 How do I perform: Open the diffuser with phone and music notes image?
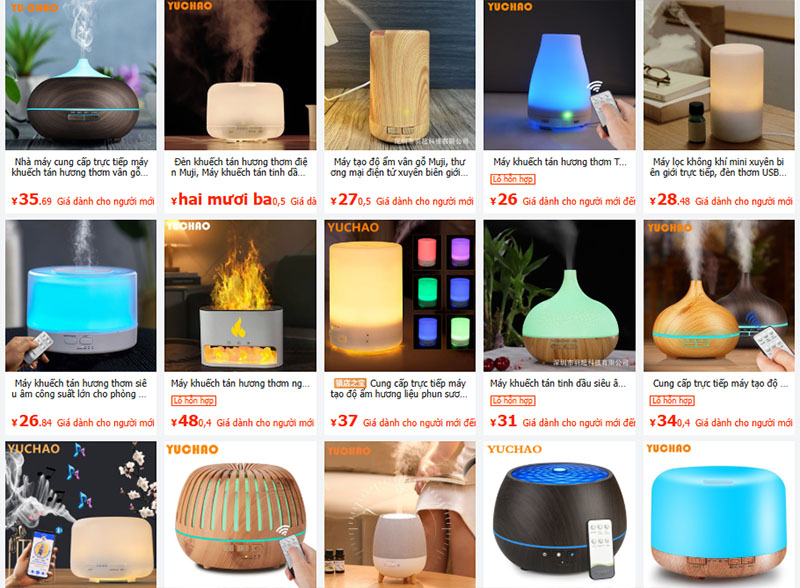point(81,514)
